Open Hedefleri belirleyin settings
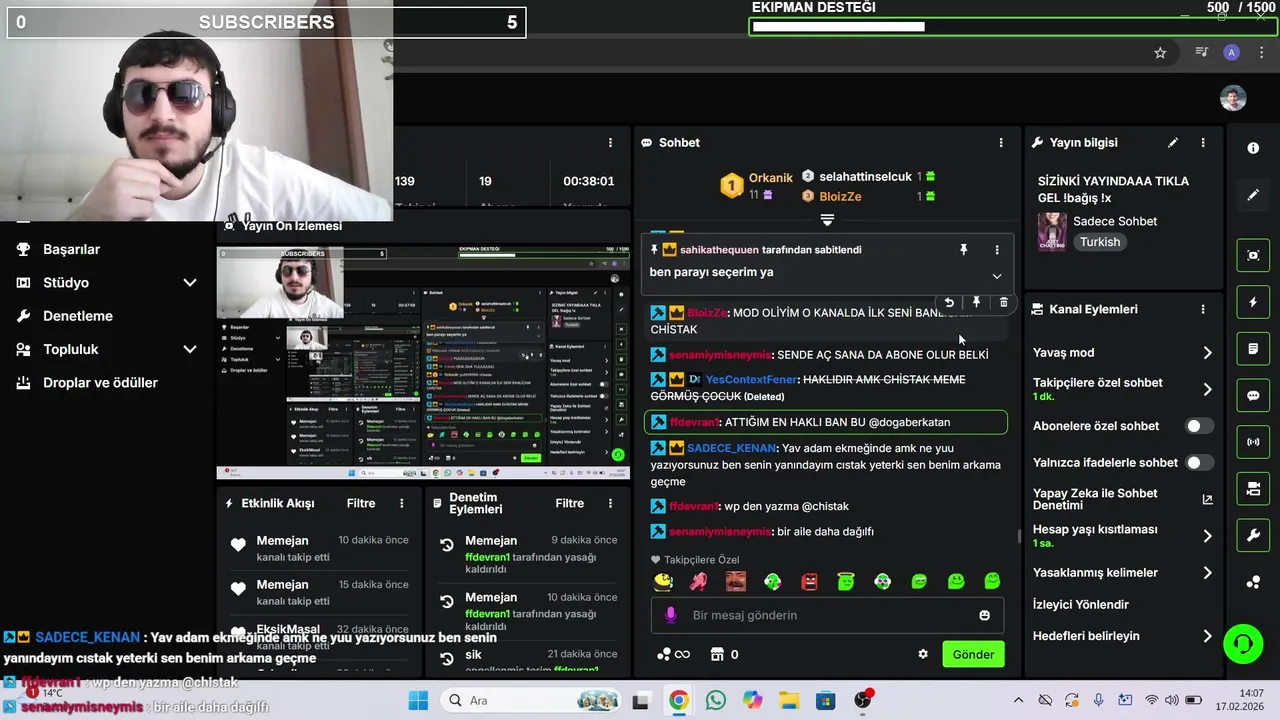Viewport: 1280px width, 720px height. [x=1122, y=636]
